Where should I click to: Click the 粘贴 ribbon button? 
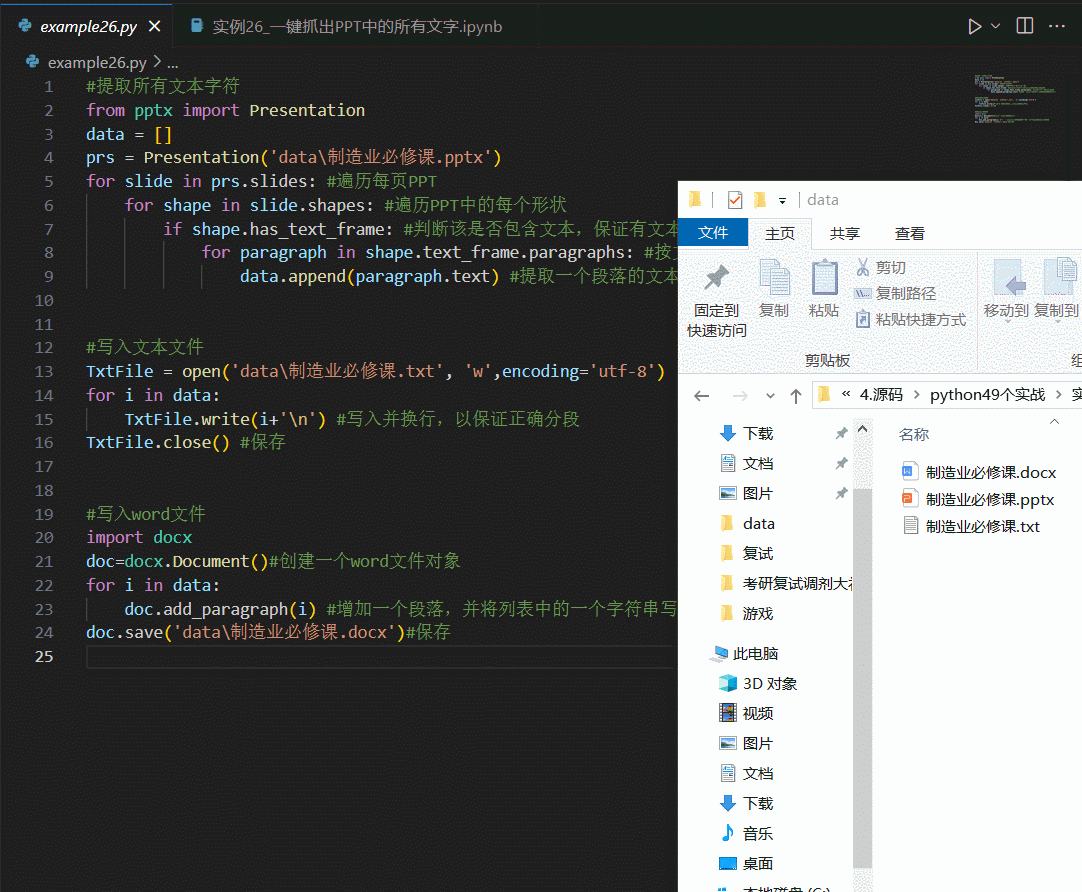click(x=824, y=288)
